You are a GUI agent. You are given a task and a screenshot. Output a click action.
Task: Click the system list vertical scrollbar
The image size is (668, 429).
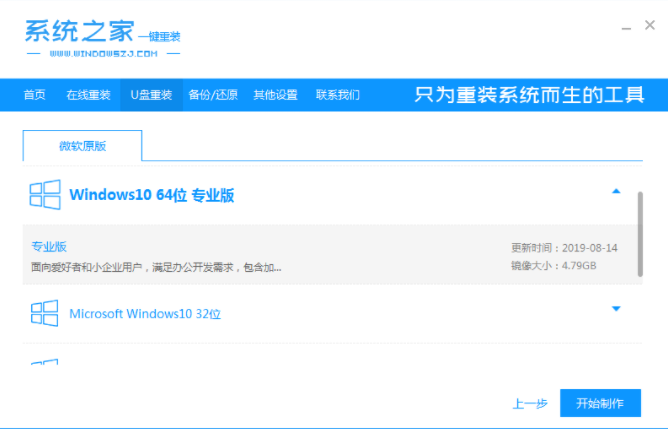tap(640, 232)
